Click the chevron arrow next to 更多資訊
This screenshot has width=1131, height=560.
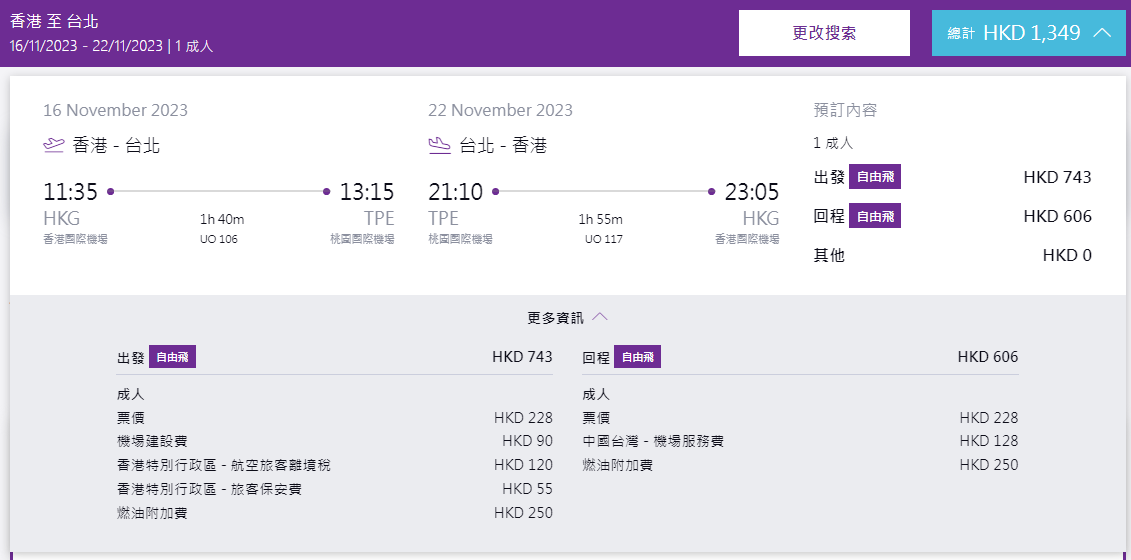point(600,317)
